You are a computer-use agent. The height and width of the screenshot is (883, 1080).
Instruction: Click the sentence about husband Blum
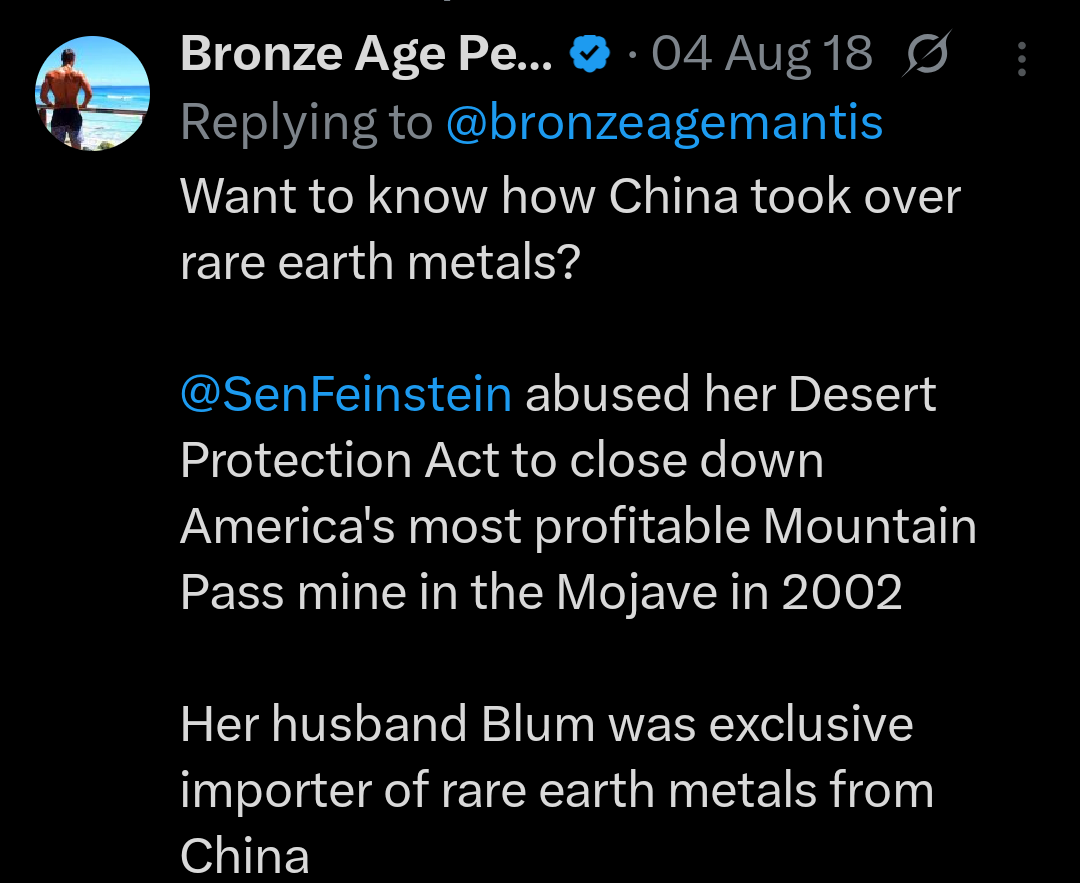pyautogui.click(x=546, y=722)
